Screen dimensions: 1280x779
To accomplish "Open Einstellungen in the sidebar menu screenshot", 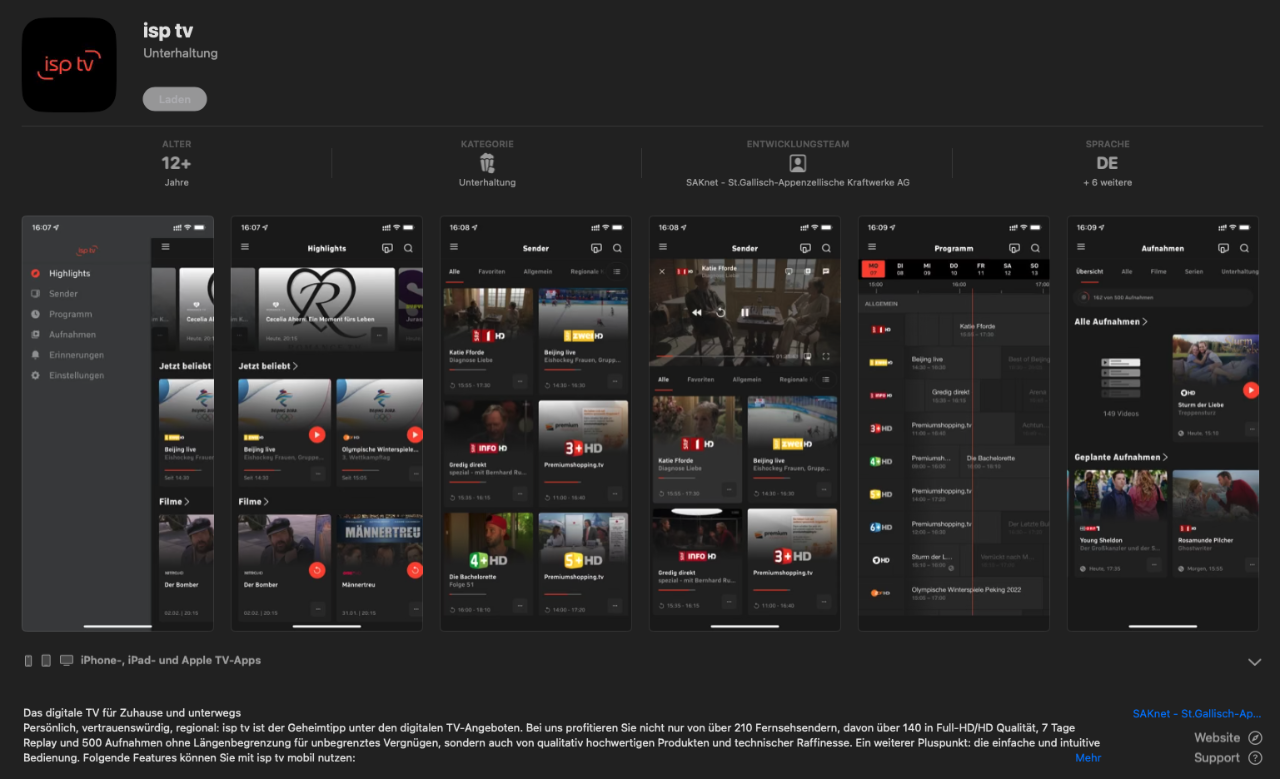I will 76,376.
